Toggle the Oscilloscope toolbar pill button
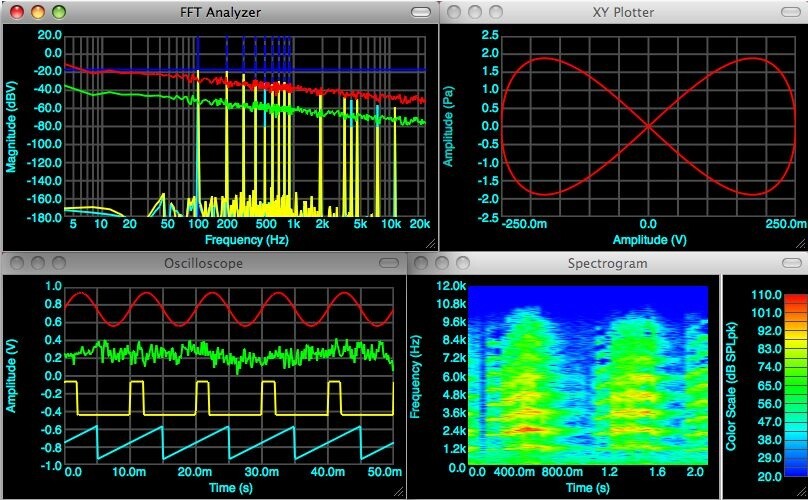 pos(389,263)
